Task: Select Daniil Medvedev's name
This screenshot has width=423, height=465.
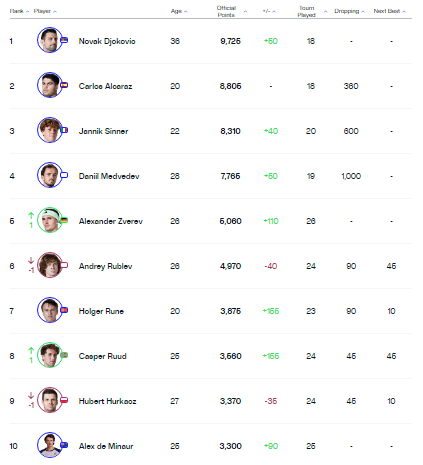Action: pyautogui.click(x=109, y=176)
